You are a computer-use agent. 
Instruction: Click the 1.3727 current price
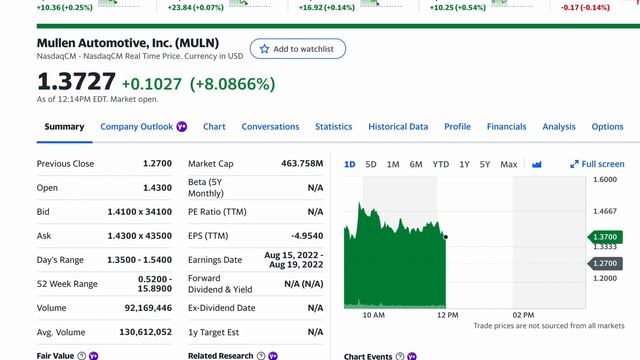76,81
